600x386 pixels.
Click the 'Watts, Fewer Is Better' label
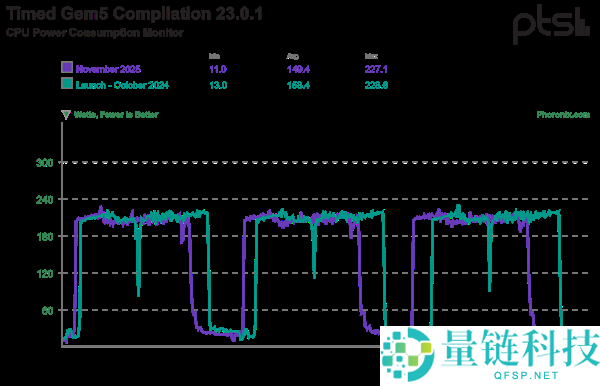(x=116, y=114)
